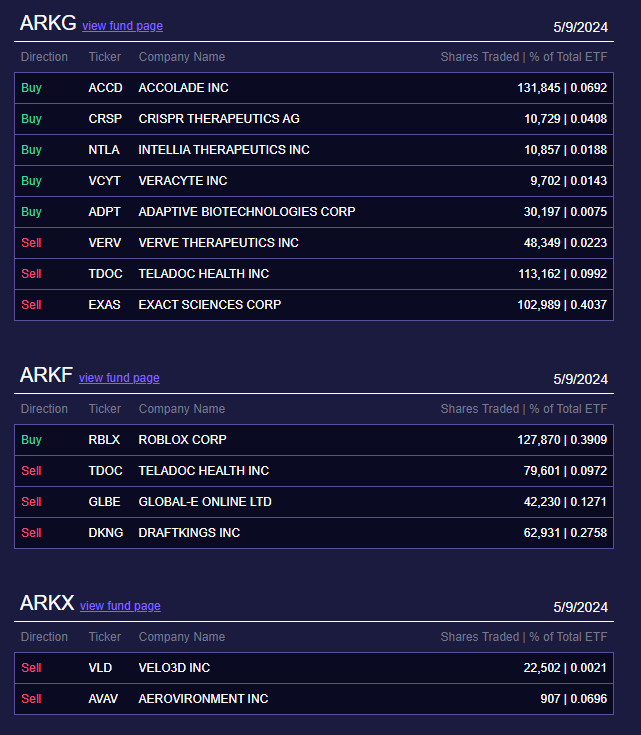
Task: Click the 102,989 | 0.4037 value
Action: click(x=562, y=304)
